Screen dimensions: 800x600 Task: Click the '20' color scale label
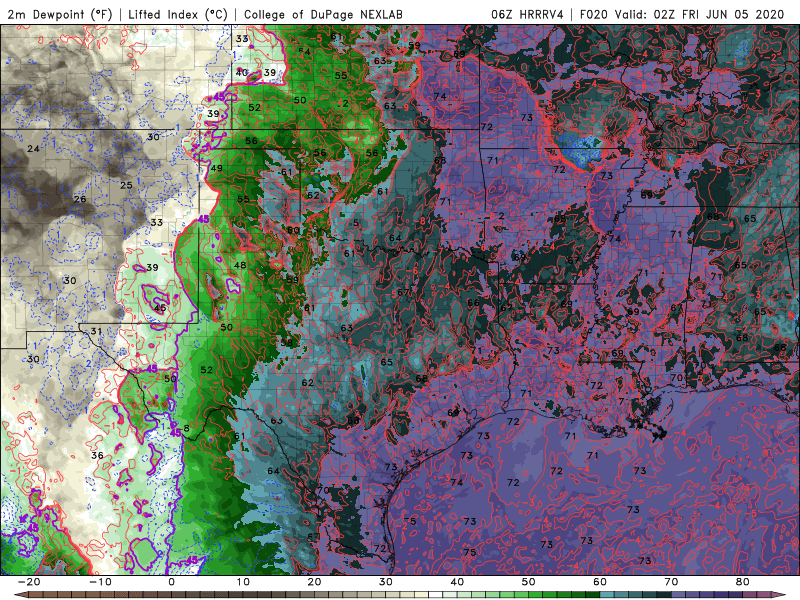pos(314,582)
